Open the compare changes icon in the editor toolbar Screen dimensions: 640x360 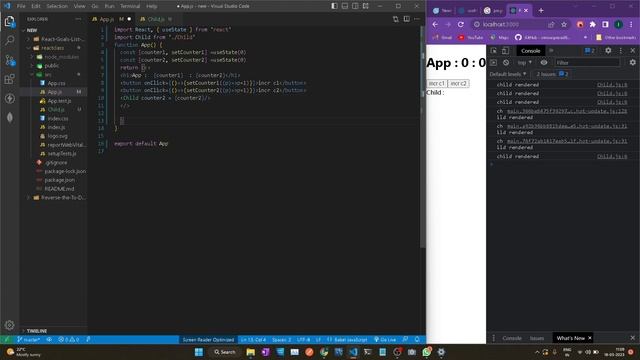[396, 19]
